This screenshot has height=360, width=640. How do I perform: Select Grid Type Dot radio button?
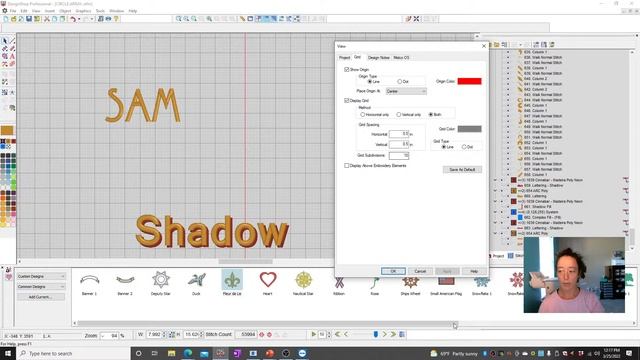464,147
